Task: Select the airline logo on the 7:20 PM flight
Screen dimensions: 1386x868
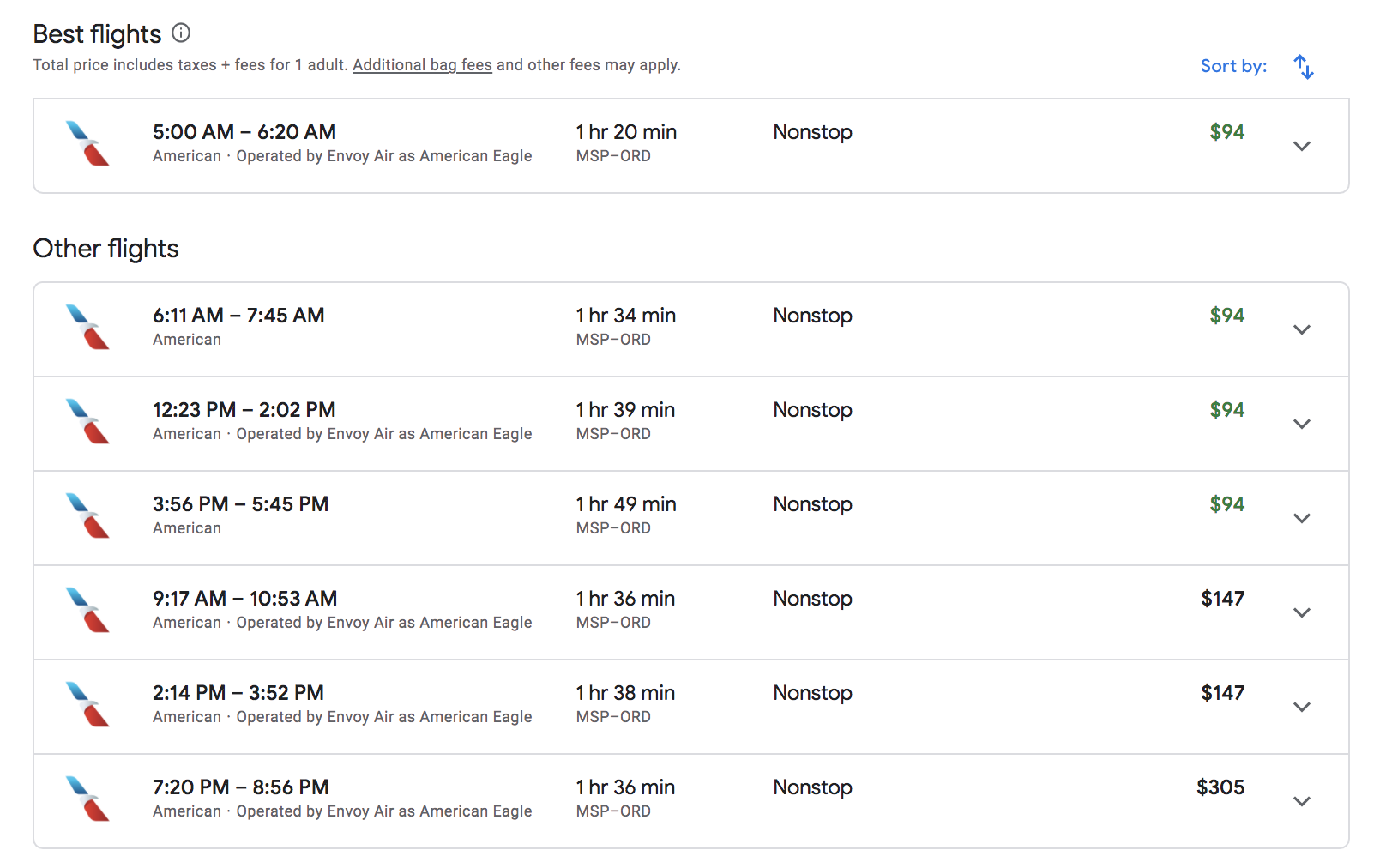Action: coord(86,799)
